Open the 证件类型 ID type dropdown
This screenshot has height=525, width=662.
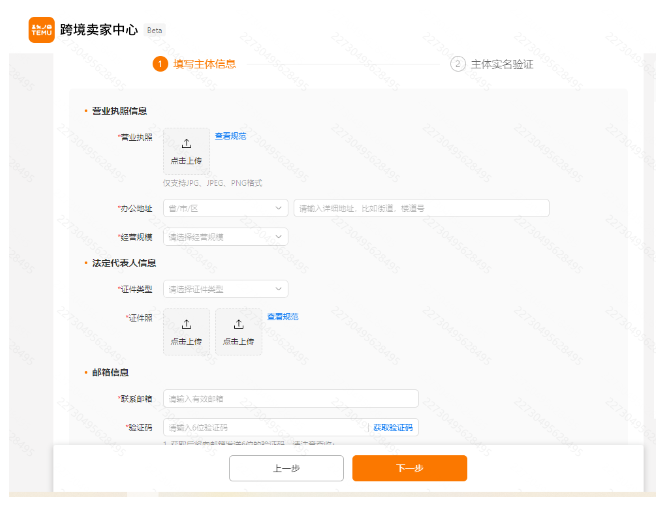tap(225, 289)
